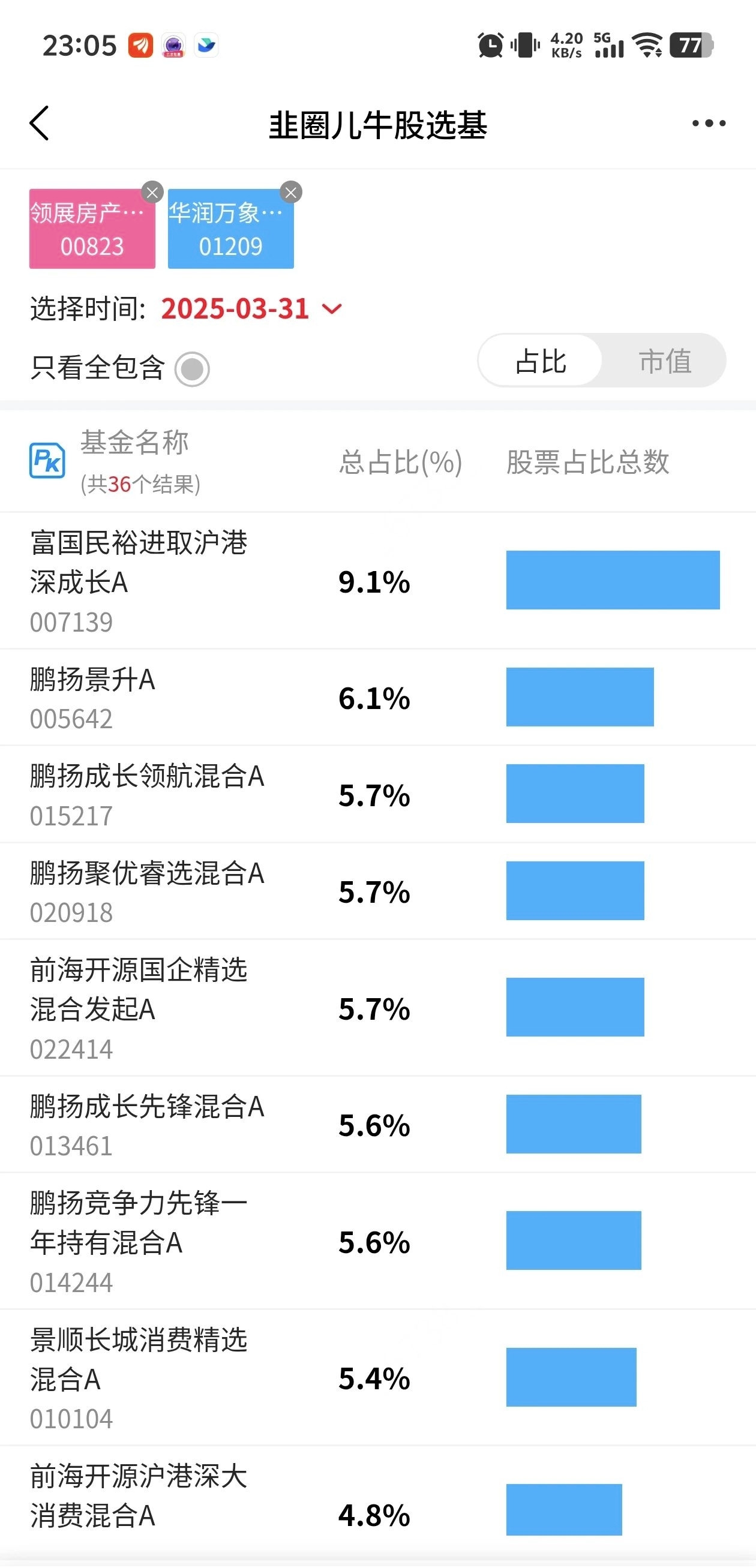
Task: Tap the PK compare icon
Action: (47, 461)
